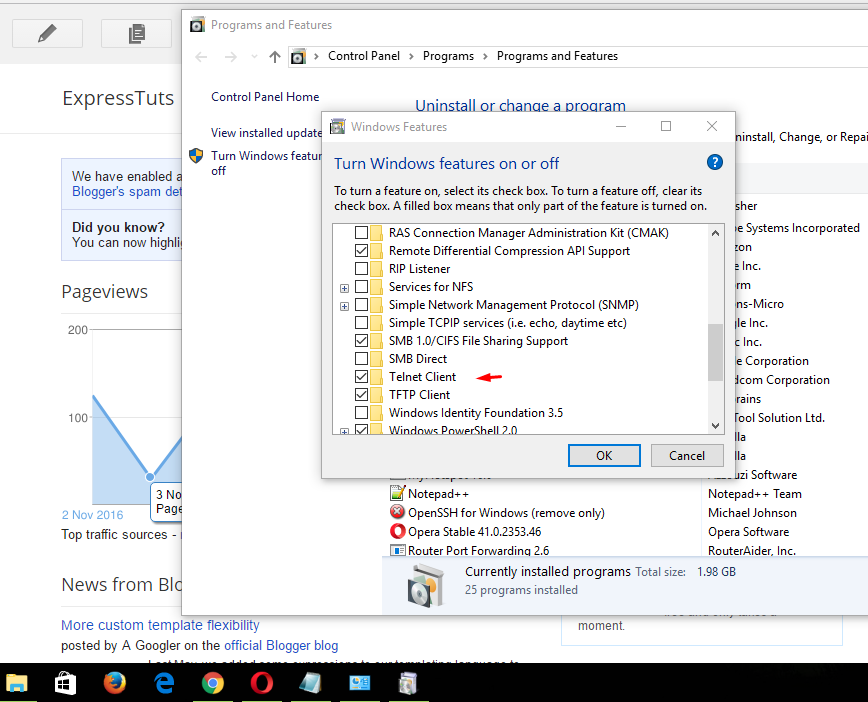Click the Windows Features list scrollbar thumb

point(714,350)
